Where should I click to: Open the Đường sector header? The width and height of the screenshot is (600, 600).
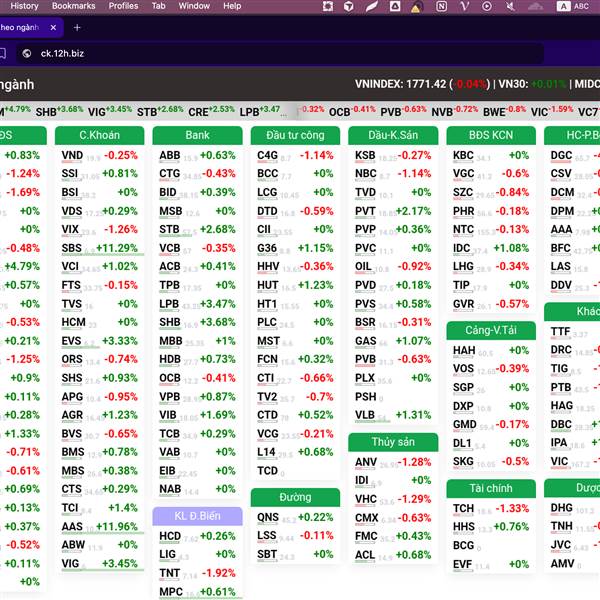click(295, 497)
